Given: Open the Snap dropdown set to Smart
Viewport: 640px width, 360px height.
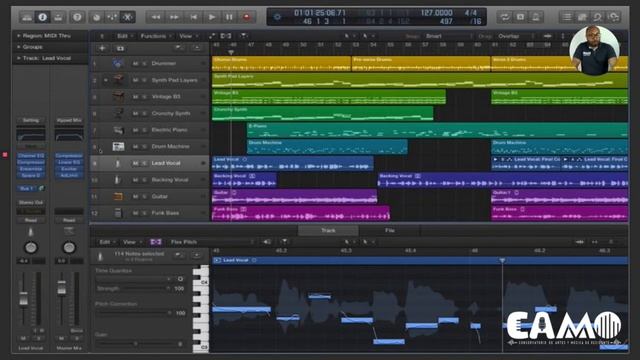Looking at the screenshot, I should [x=449, y=36].
